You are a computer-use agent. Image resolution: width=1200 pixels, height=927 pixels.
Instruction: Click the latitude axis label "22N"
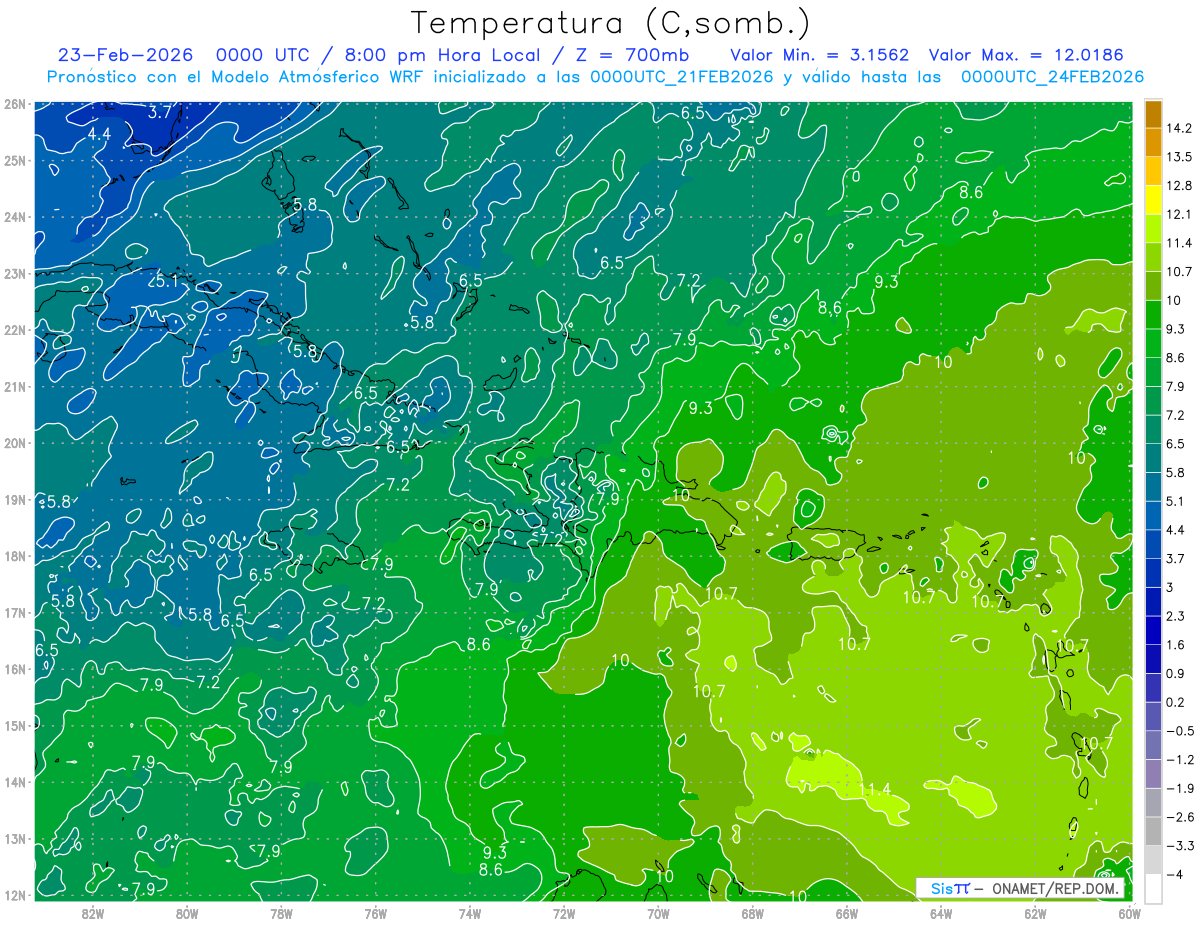pos(14,330)
